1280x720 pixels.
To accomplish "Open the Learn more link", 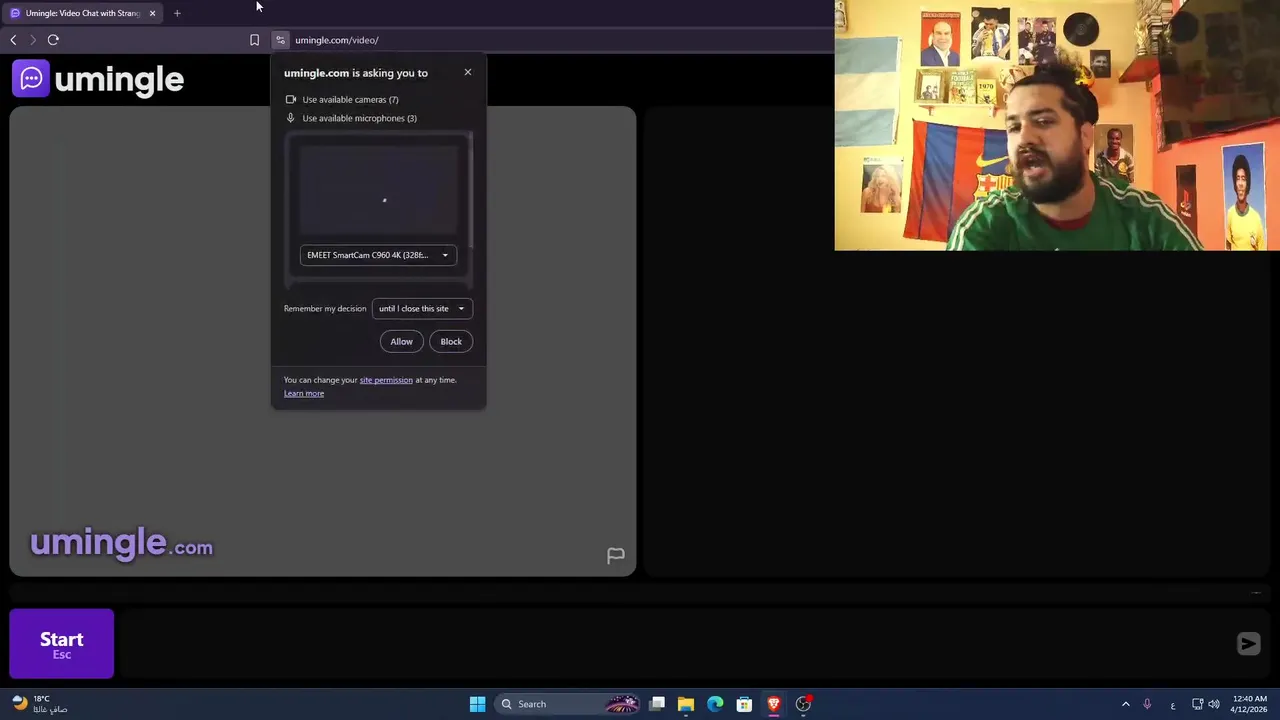I will (304, 393).
